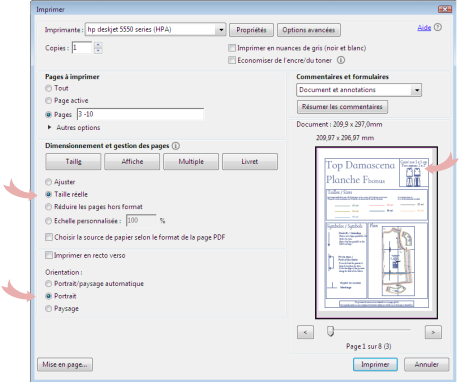Choose the Taille réelle option
This screenshot has height=382, width=460.
tap(49, 194)
